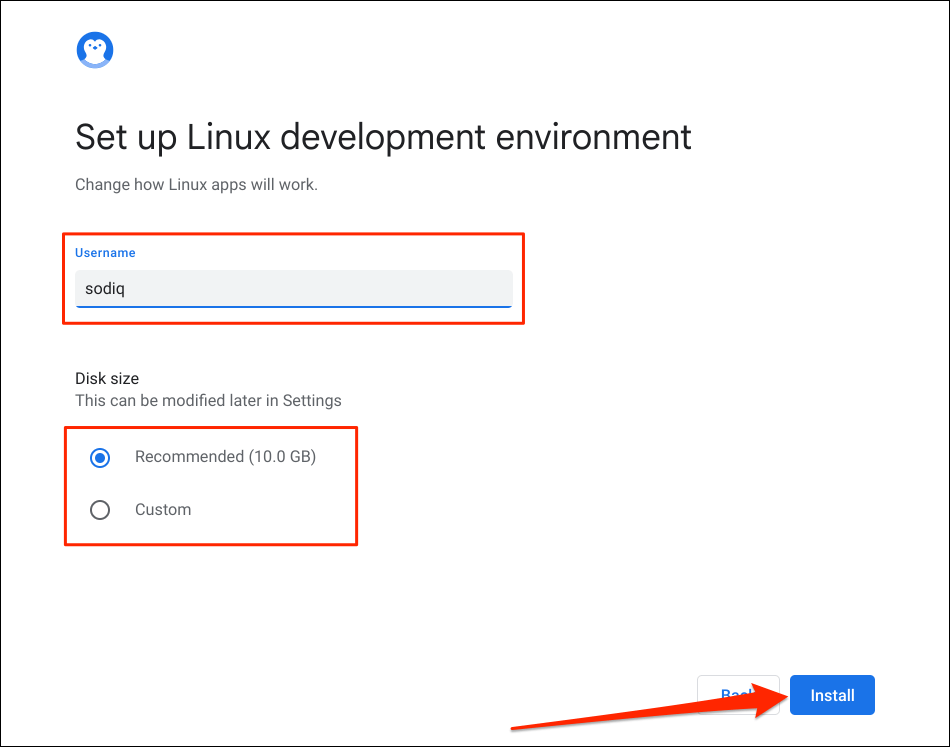Viewport: 950px width, 747px height.
Task: Select the Recommended (10.0 GB) radio button
Action: [100, 457]
